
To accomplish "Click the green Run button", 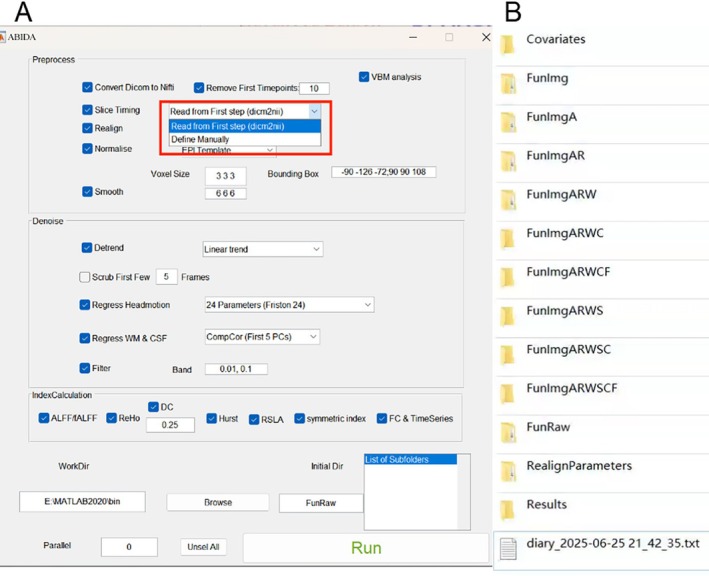I will pos(366,548).
